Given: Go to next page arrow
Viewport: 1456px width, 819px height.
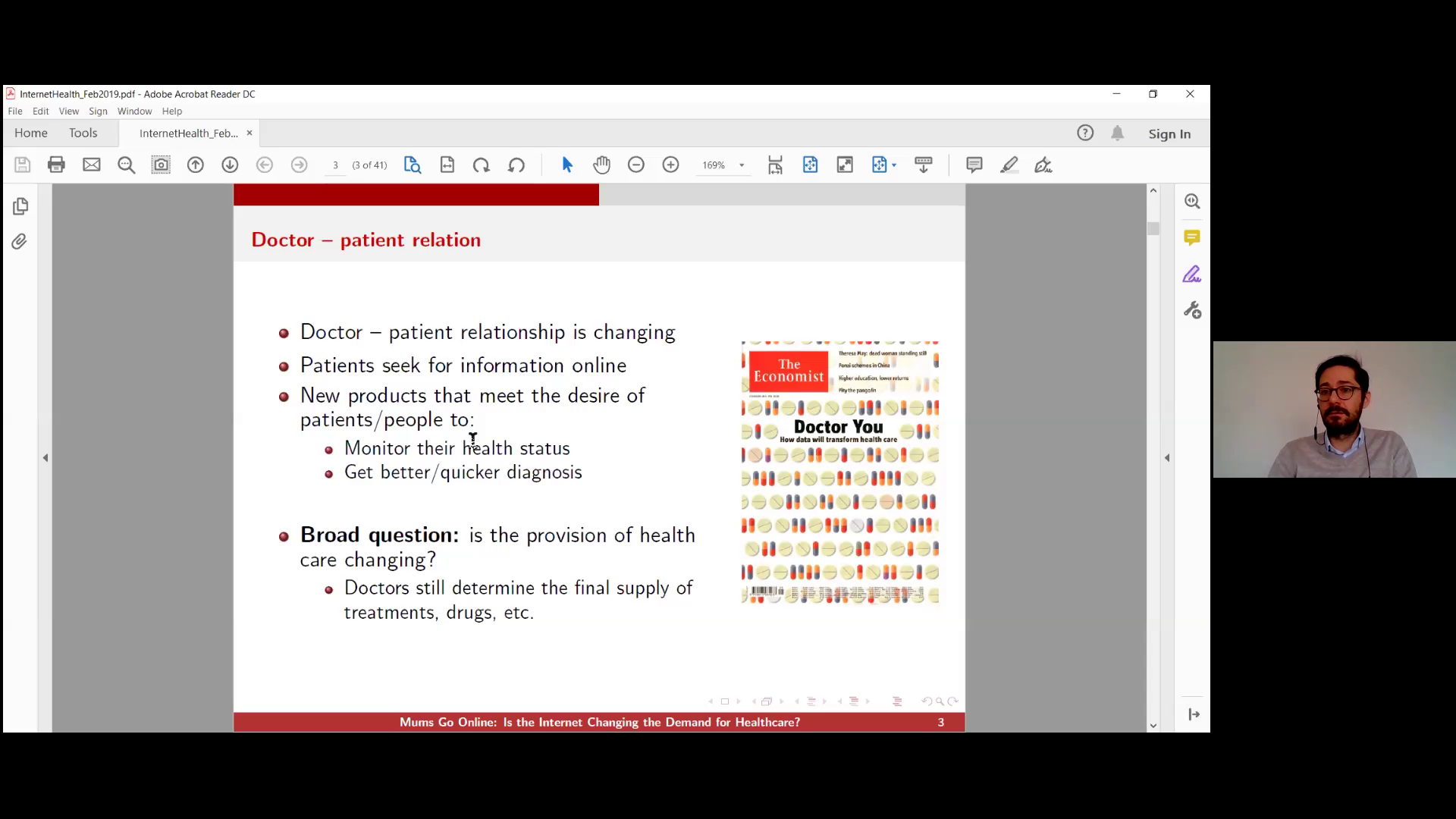Looking at the screenshot, I should [x=230, y=165].
